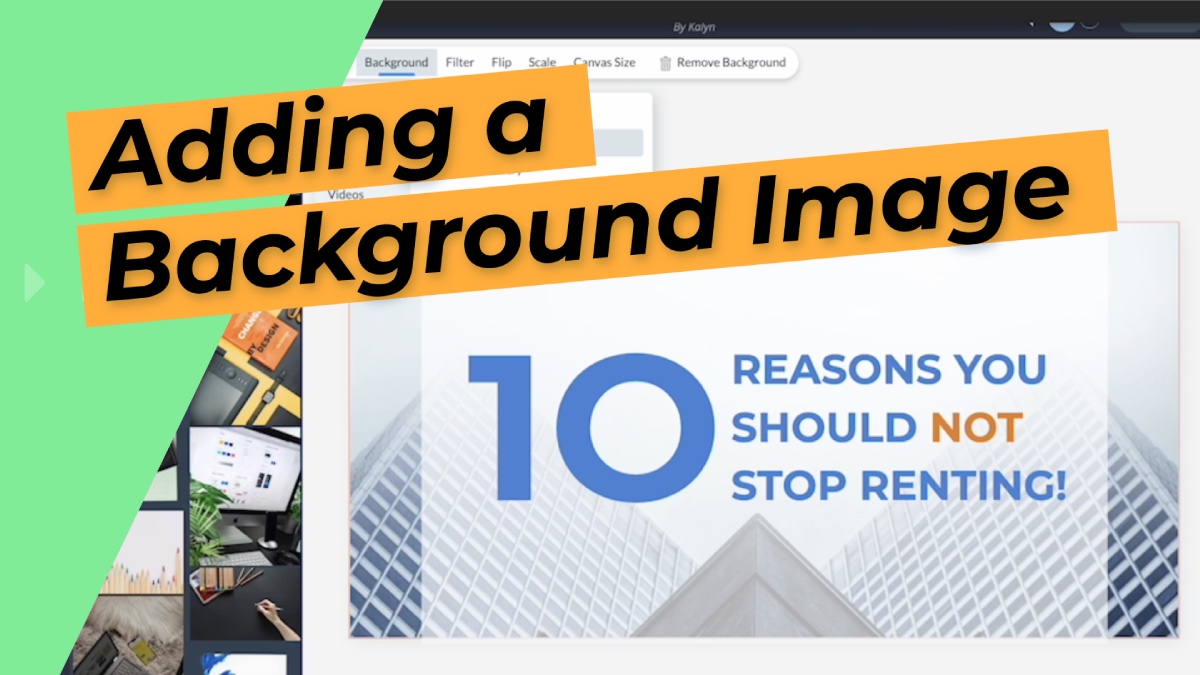Click the trash icon beside Remove Background
This screenshot has height=675, width=1200.
(x=666, y=62)
